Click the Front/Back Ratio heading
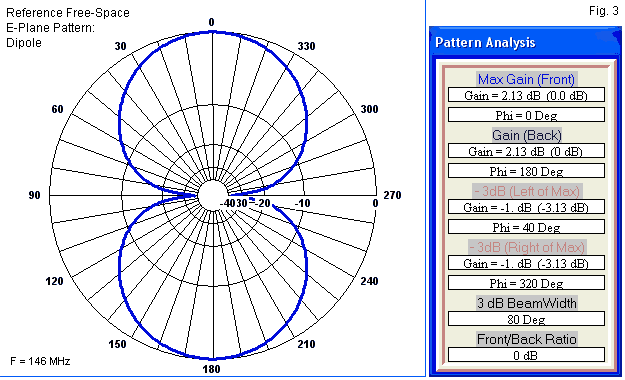This screenshot has width=625, height=380. 527,339
